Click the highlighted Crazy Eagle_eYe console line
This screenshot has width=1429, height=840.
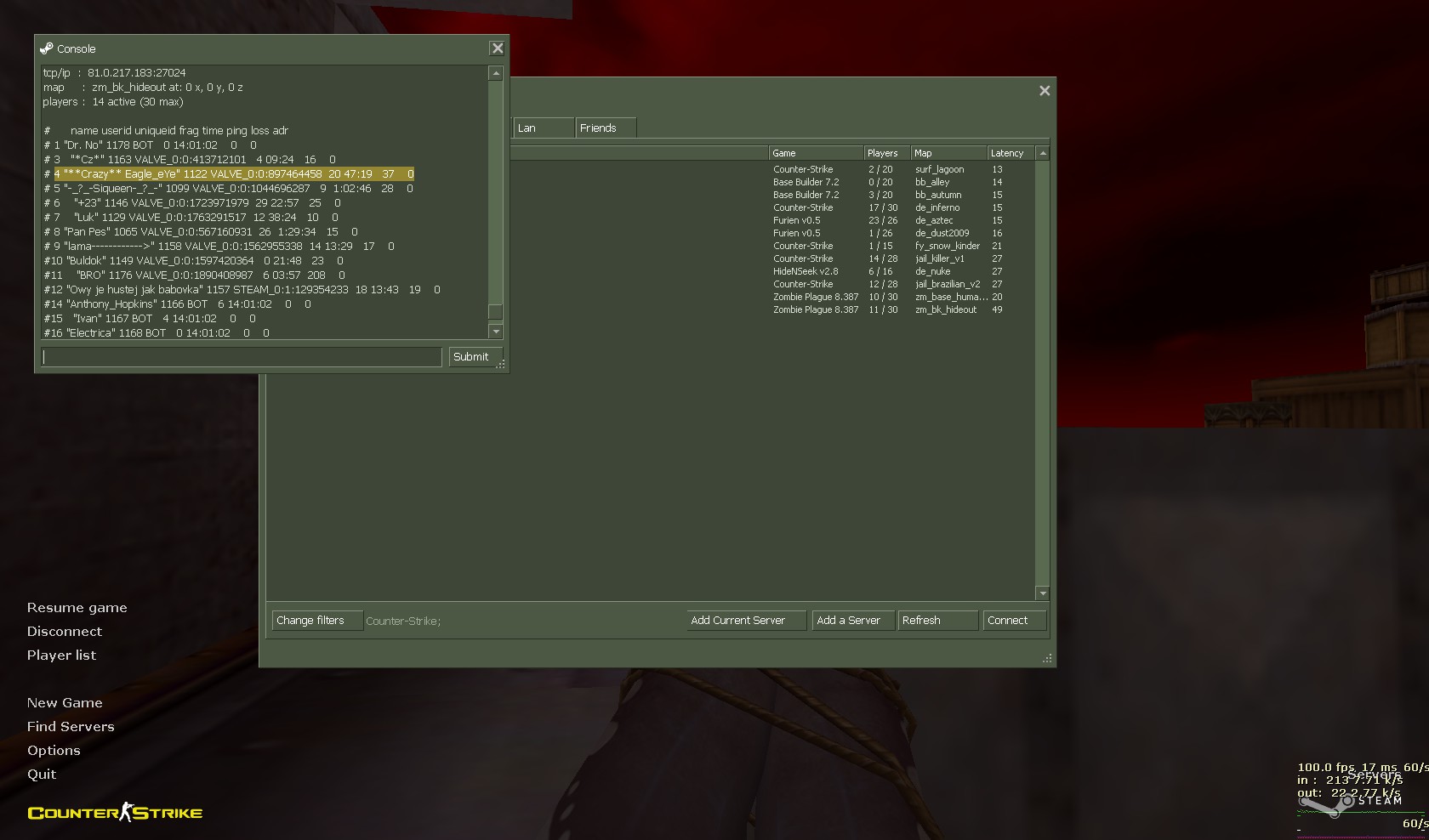point(234,173)
